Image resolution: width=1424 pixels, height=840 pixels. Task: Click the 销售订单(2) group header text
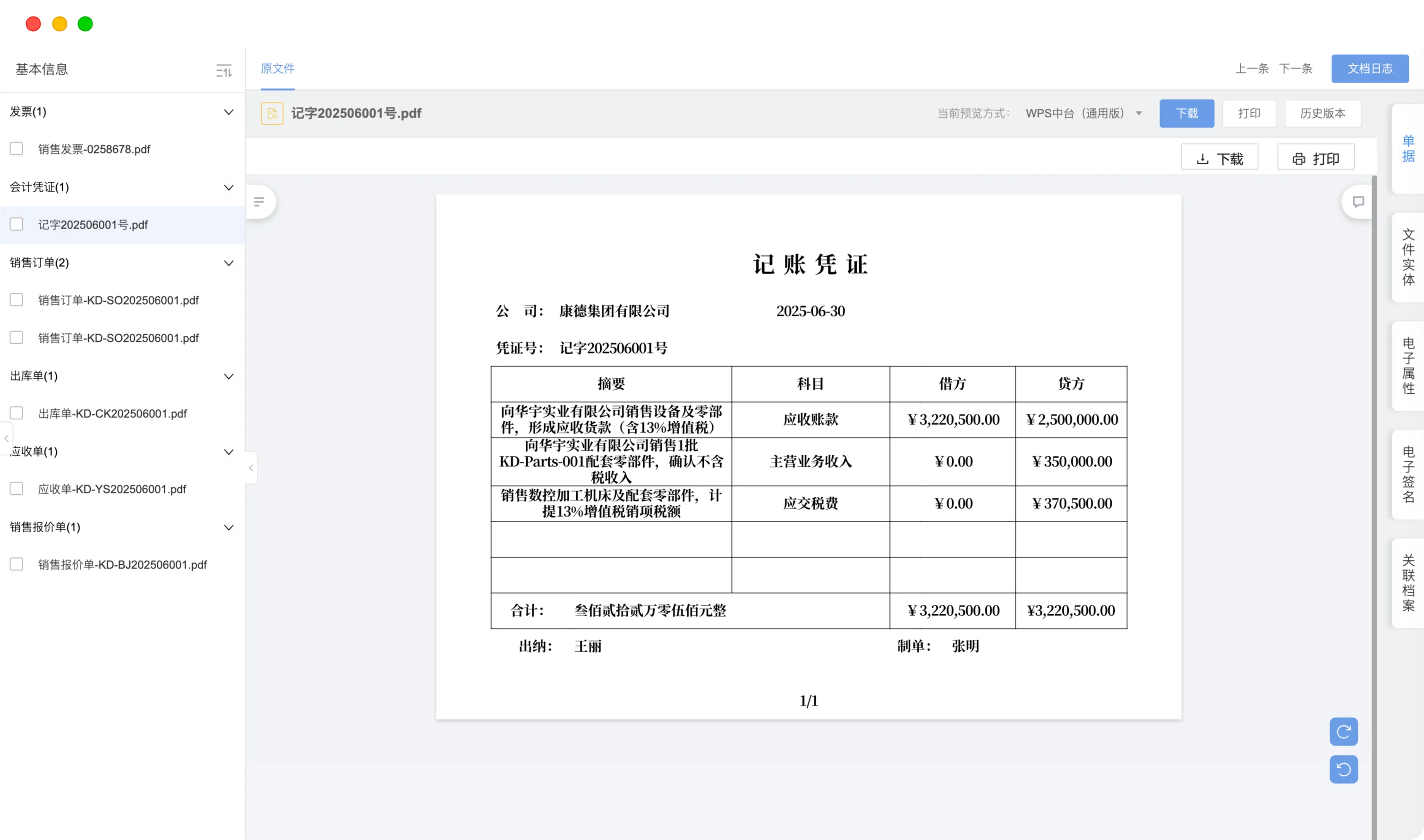pyautogui.click(x=40, y=263)
